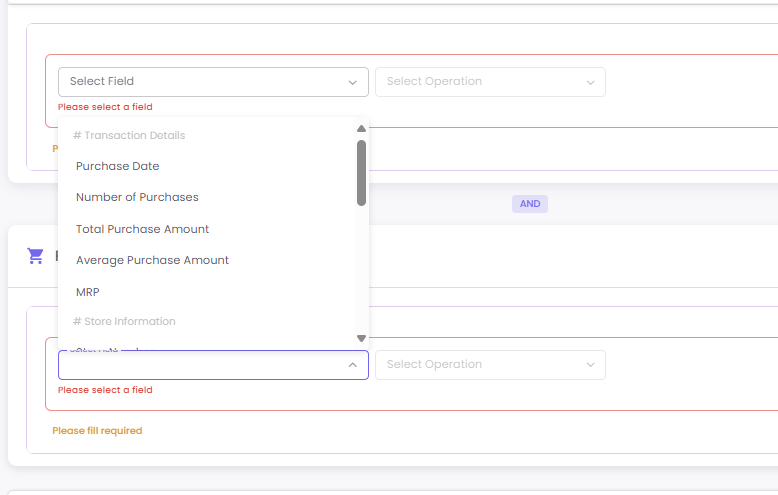Screen dimensions: 778x495
Task: Click the dropdown list scroll-up arrow
Action: [x=361, y=128]
